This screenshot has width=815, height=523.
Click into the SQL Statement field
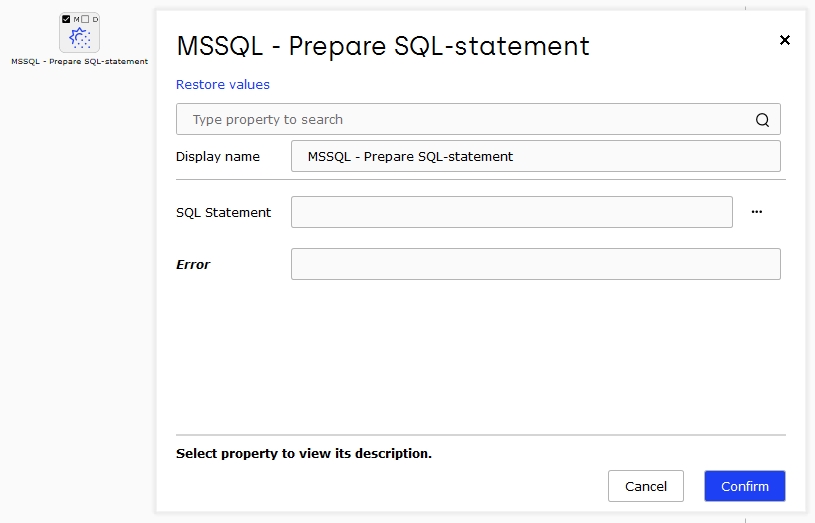pyautogui.click(x=511, y=212)
